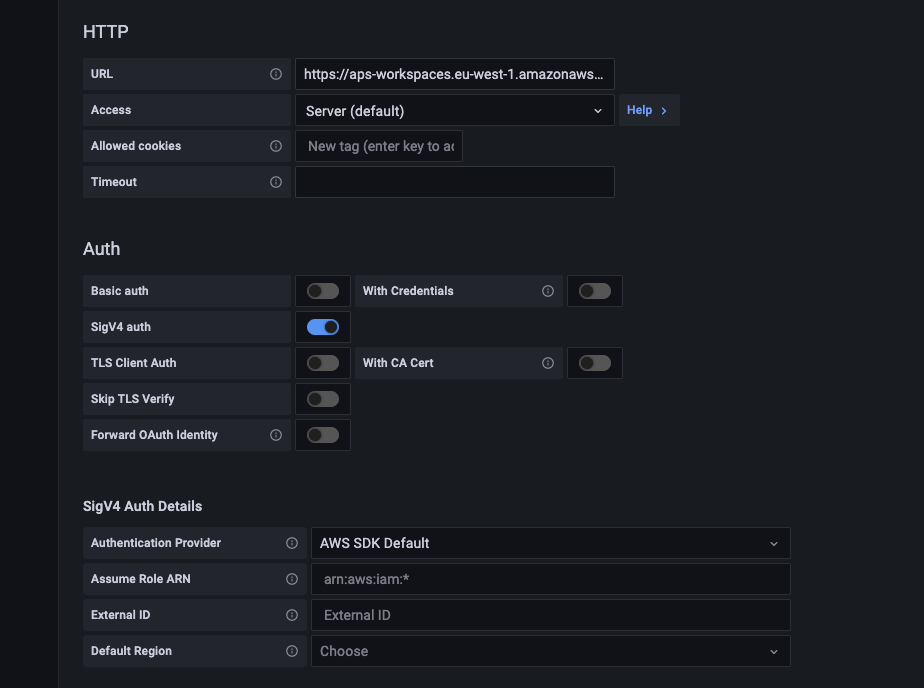Viewport: 924px width, 688px height.
Task: Open the Help link
Action: coord(646,110)
